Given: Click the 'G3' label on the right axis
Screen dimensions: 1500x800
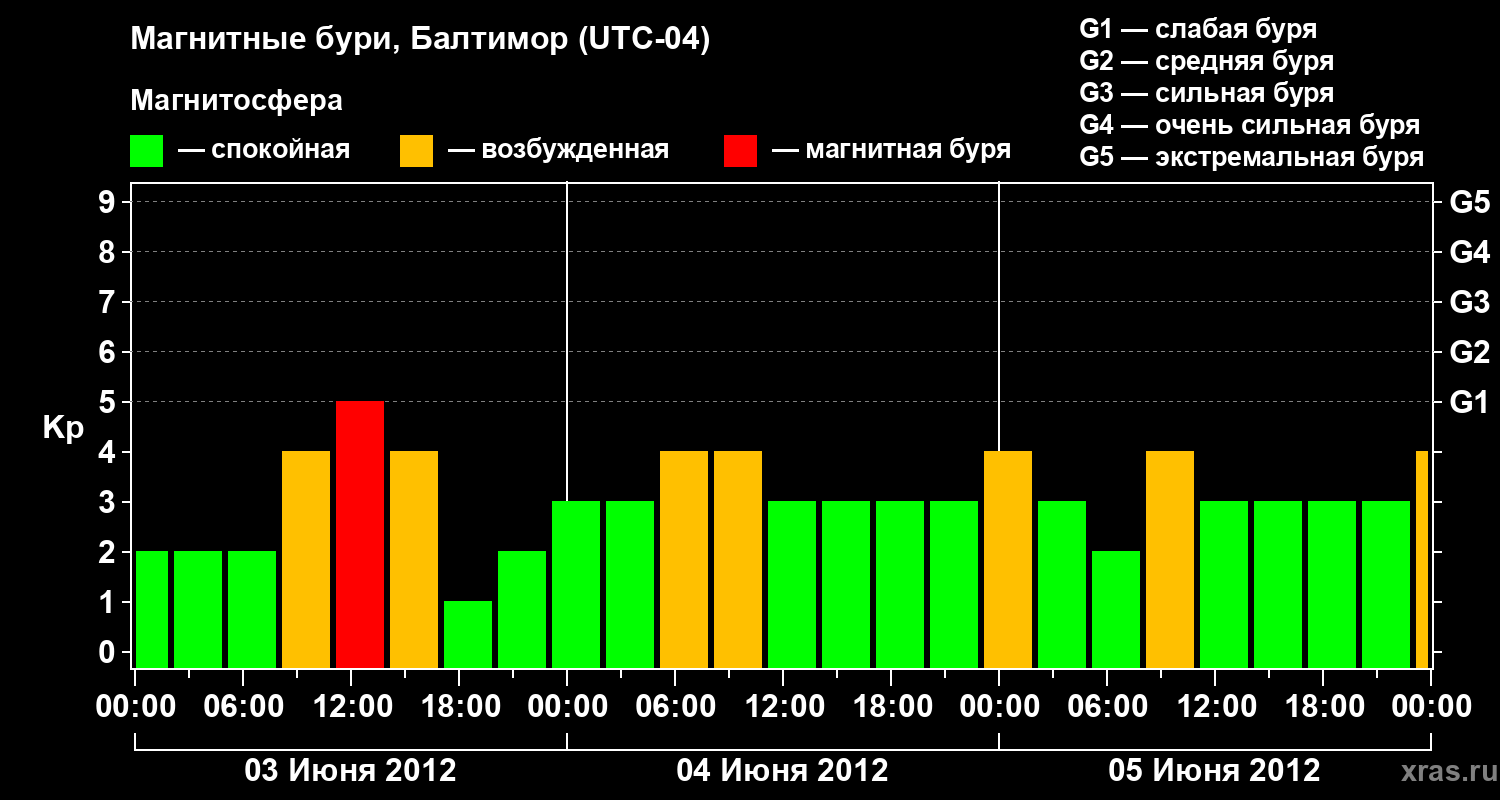Looking at the screenshot, I should click(x=1469, y=302).
